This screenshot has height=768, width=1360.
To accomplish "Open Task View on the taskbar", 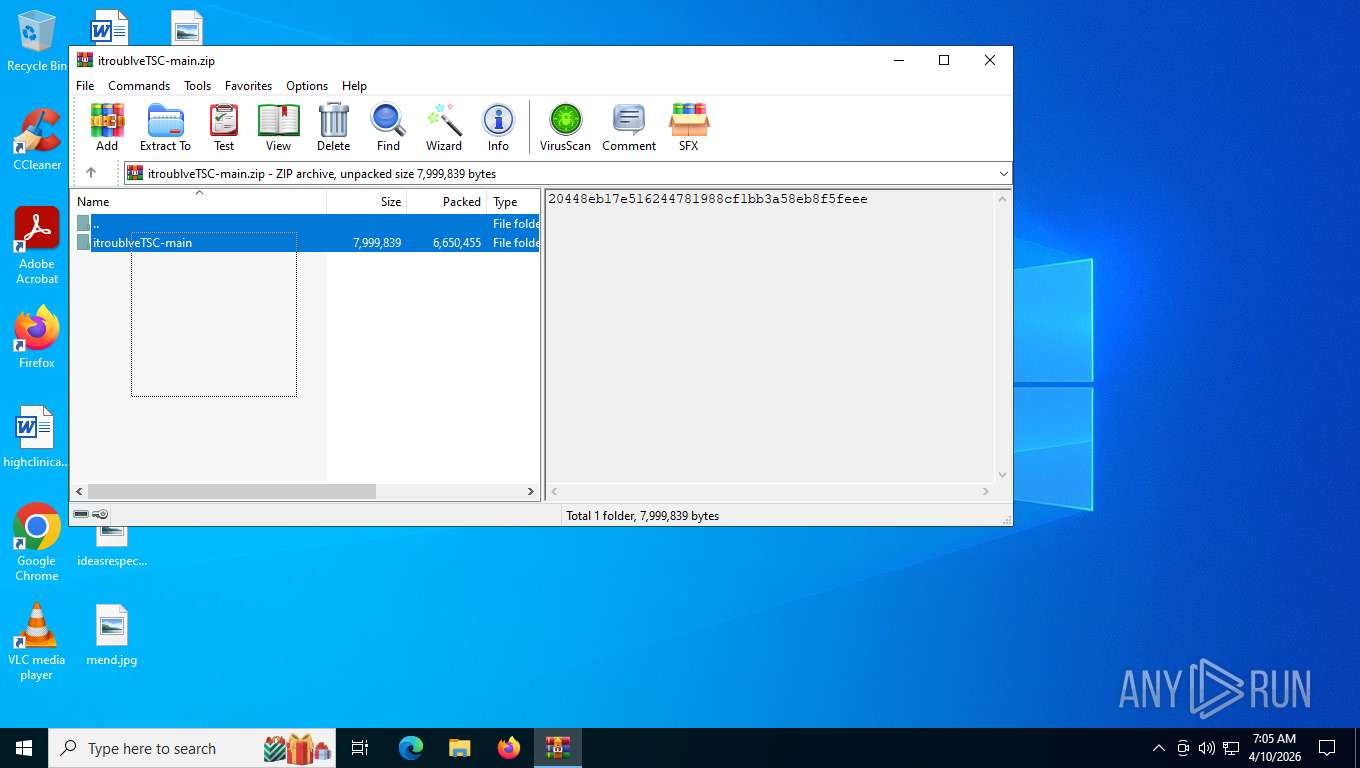I will [360, 748].
